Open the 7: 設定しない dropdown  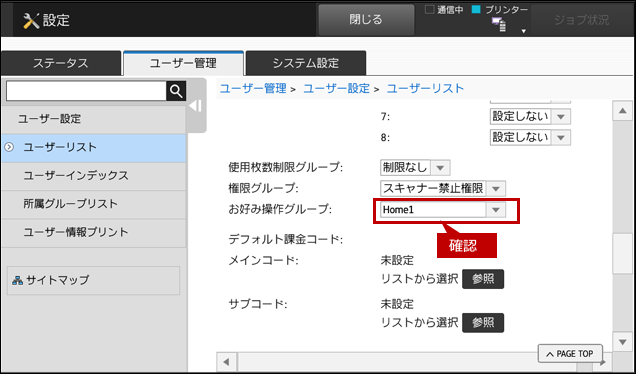[x=530, y=117]
